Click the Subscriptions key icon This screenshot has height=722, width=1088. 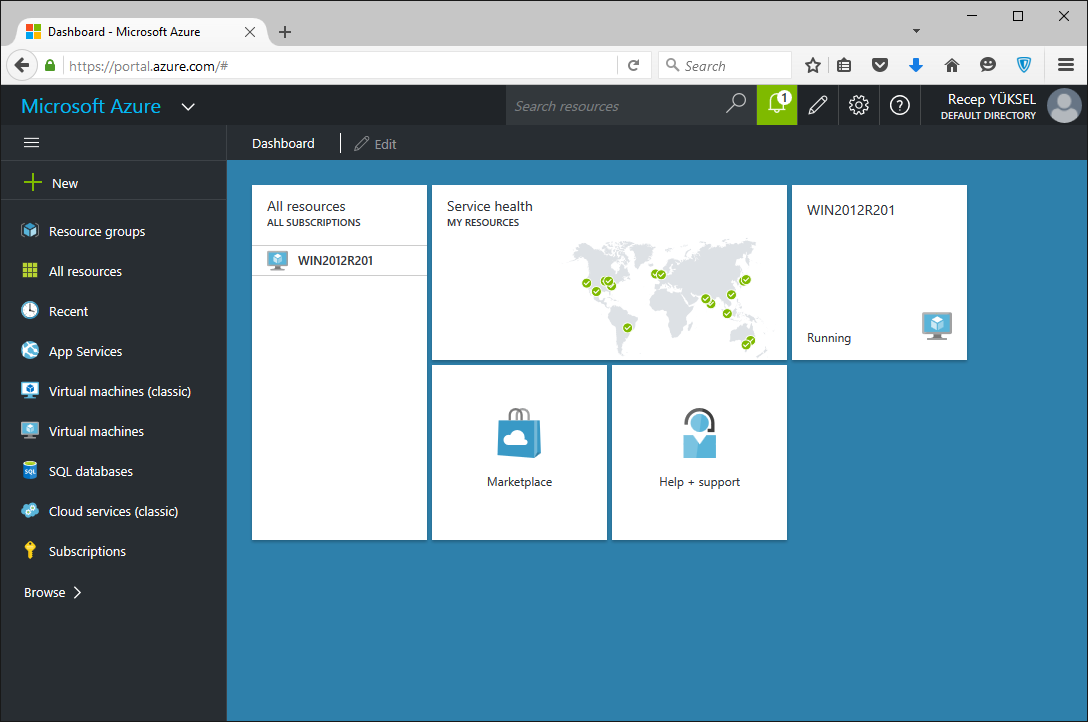click(30, 550)
